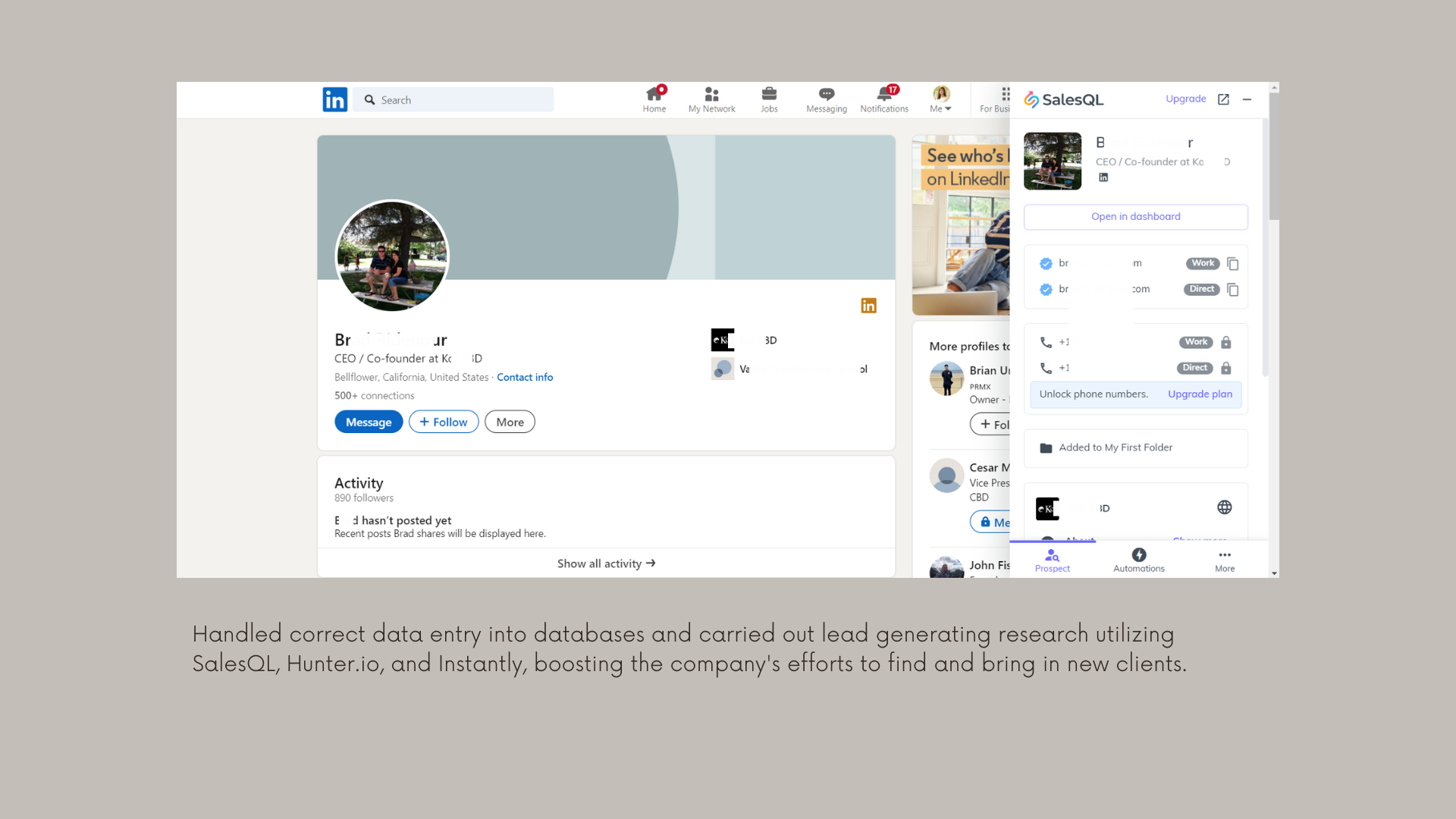Copy the Direct email address
Viewport: 1456px width, 819px height.
(x=1233, y=290)
